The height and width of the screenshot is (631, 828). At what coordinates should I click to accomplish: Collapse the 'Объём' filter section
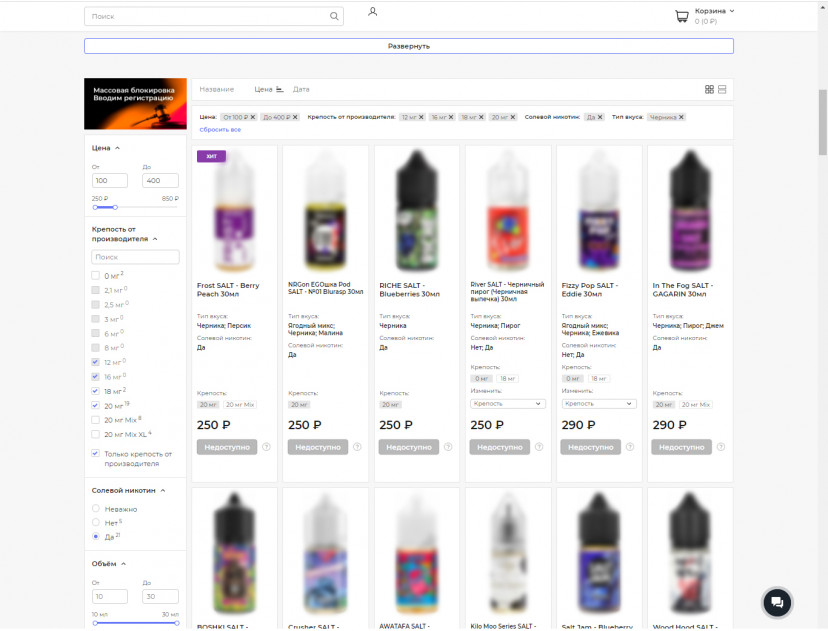coord(123,564)
